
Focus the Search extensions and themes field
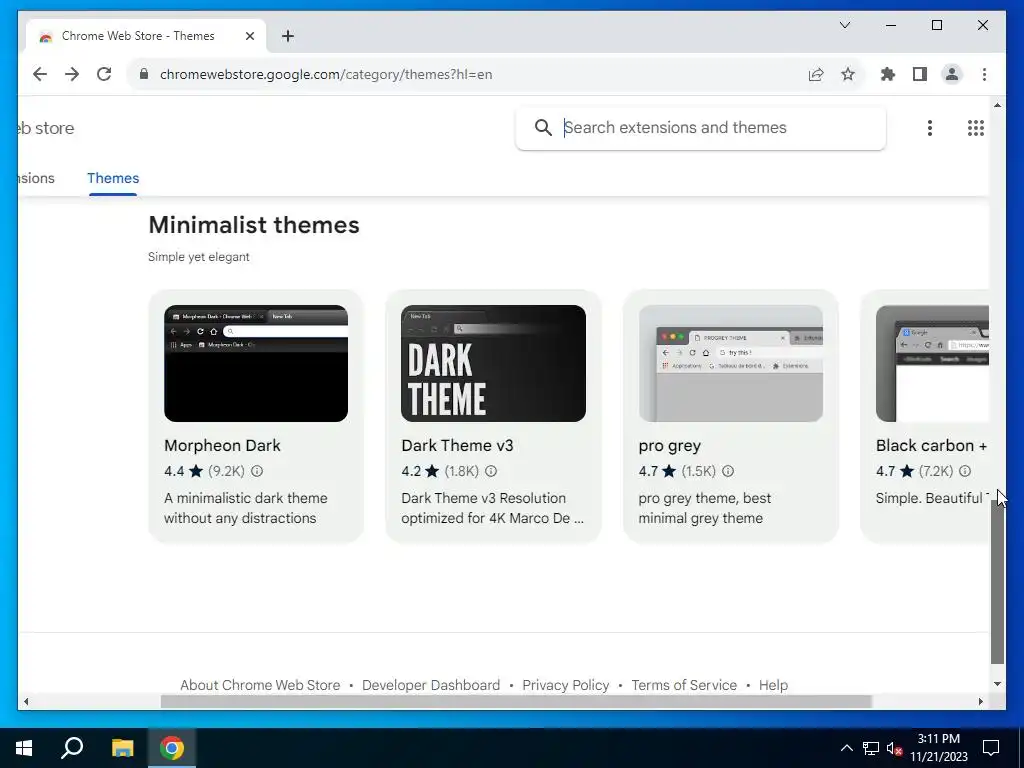point(701,128)
